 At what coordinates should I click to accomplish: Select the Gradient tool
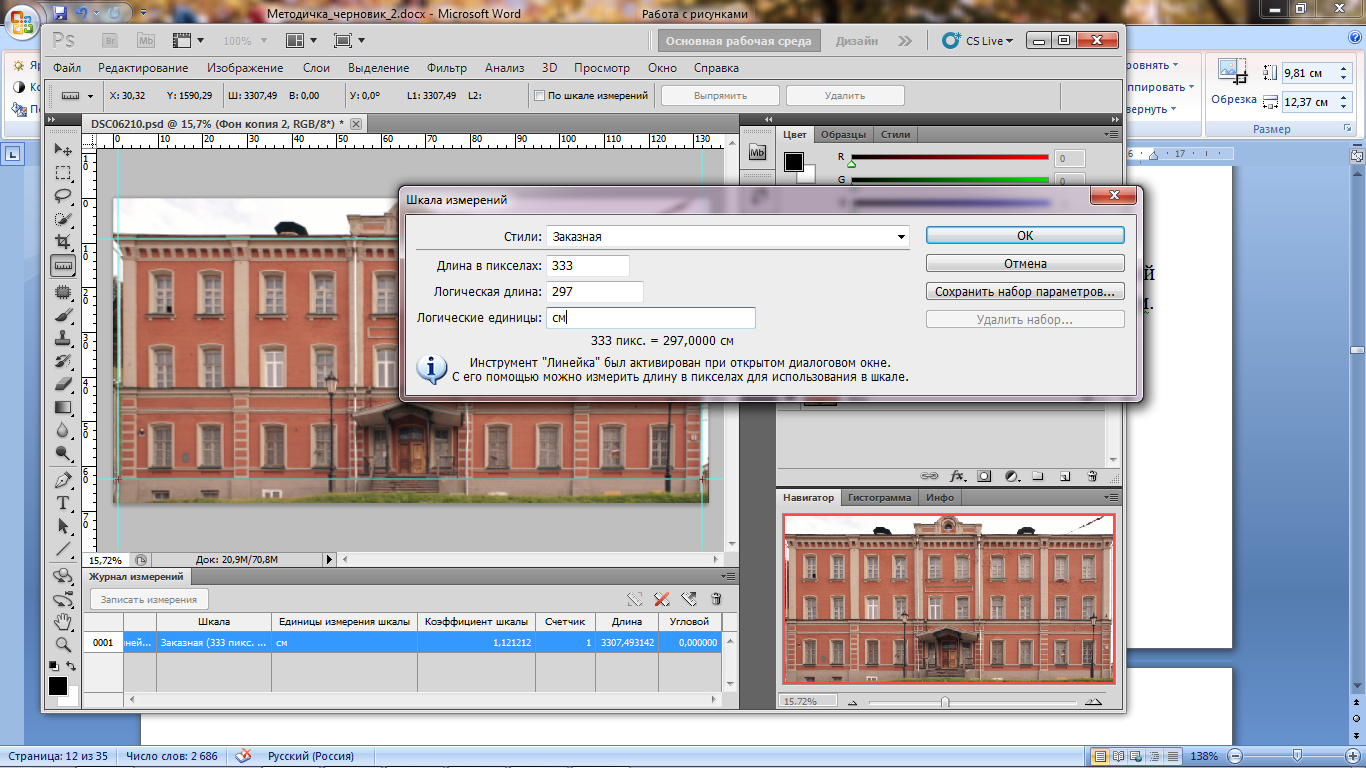63,407
